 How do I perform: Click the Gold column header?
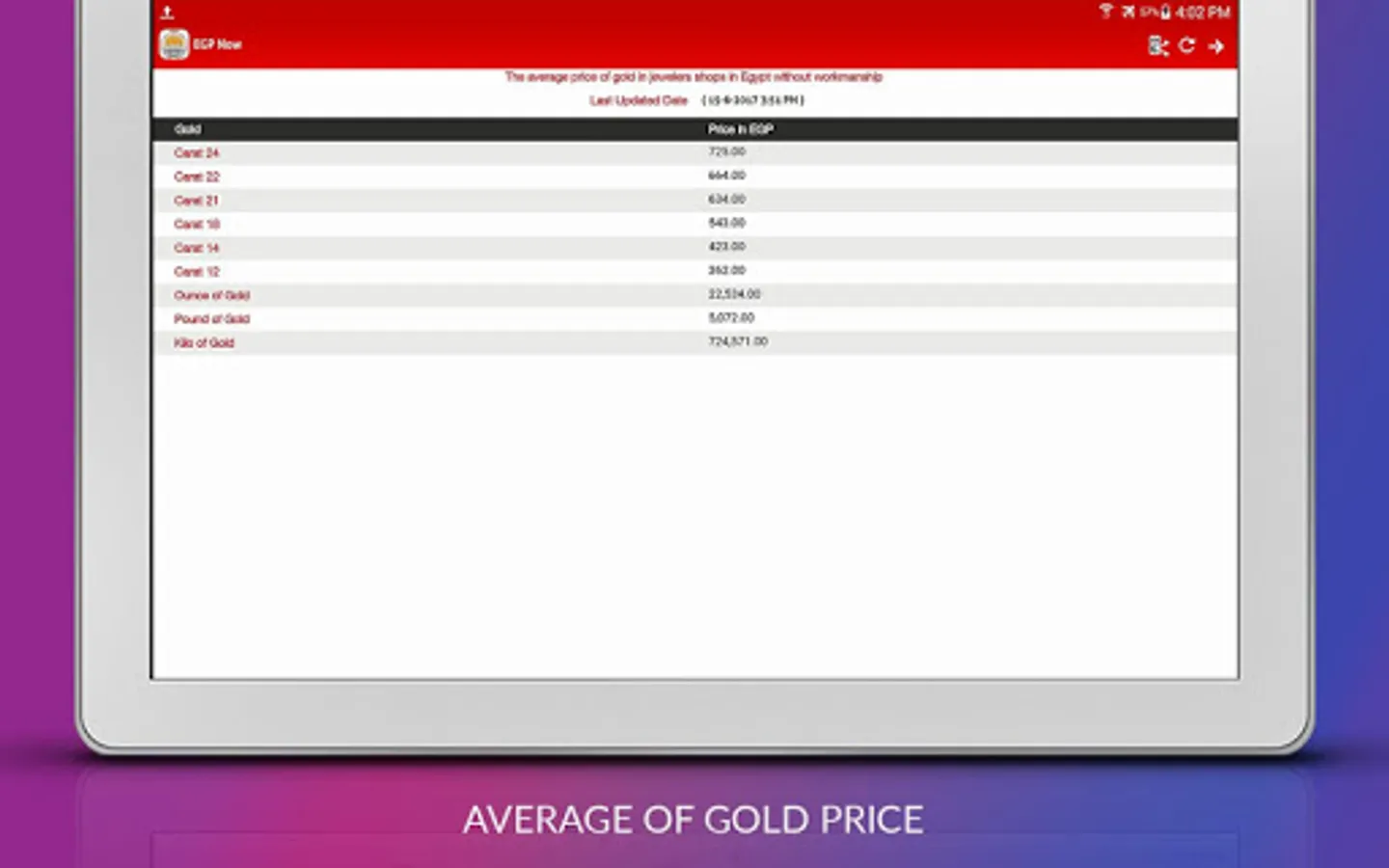[188, 129]
